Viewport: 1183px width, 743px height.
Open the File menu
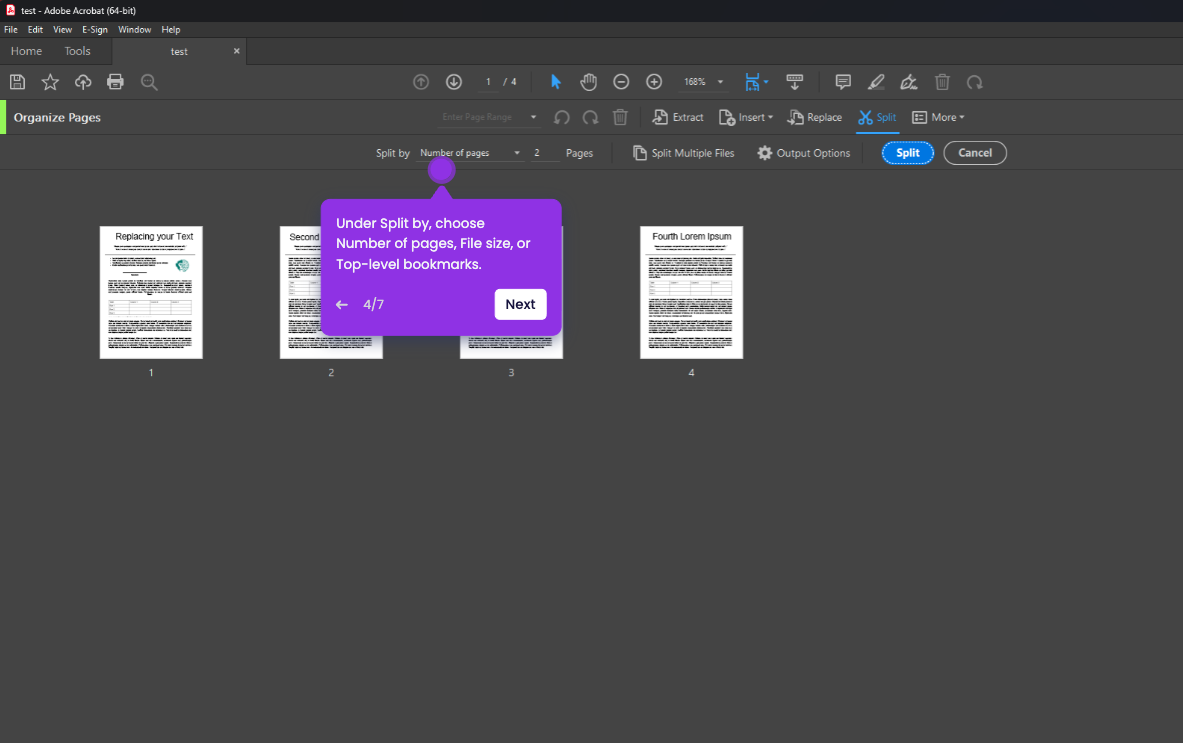click(x=11, y=29)
